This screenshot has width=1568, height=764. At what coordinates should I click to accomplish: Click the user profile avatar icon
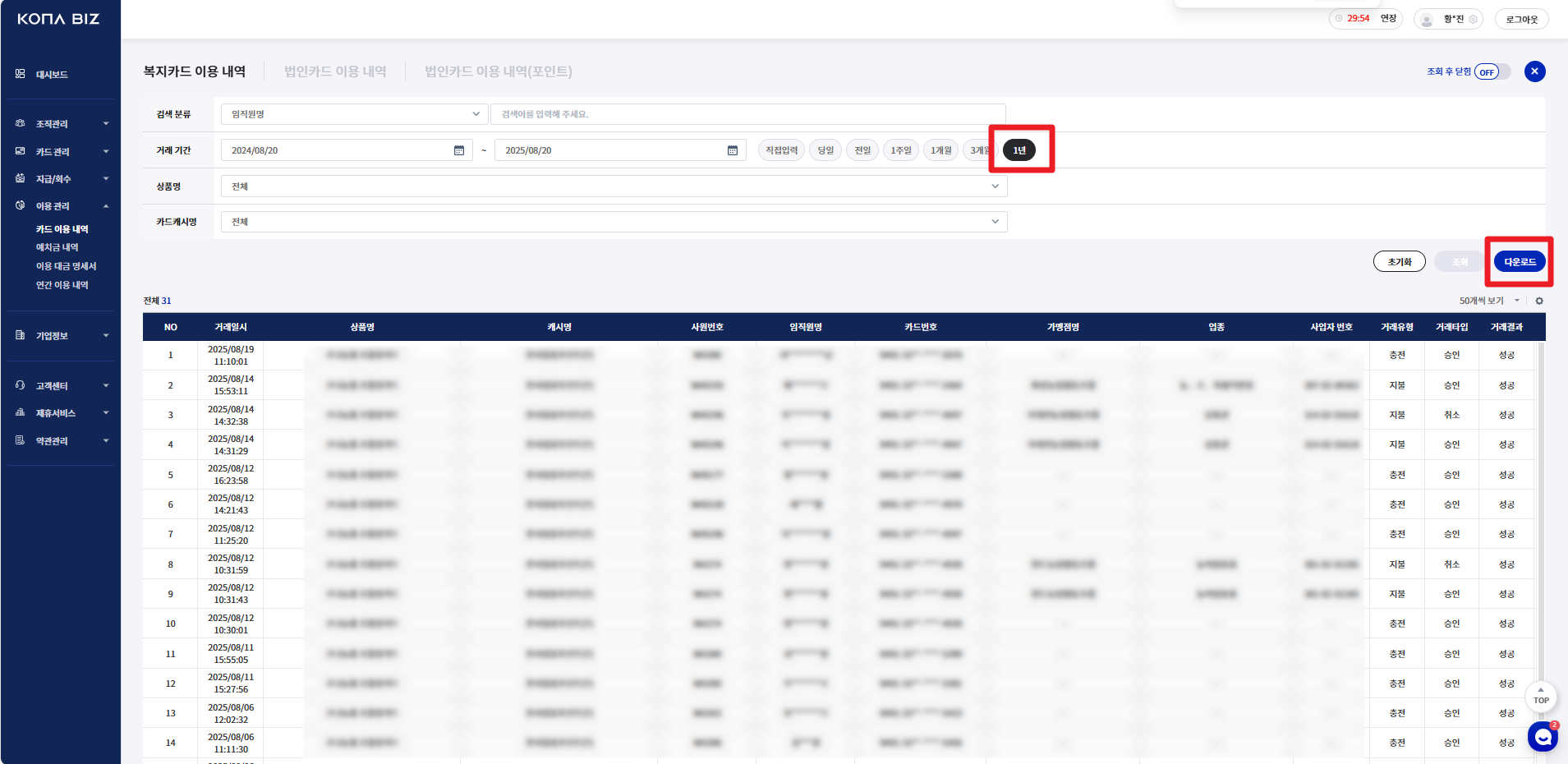pyautogui.click(x=1427, y=20)
